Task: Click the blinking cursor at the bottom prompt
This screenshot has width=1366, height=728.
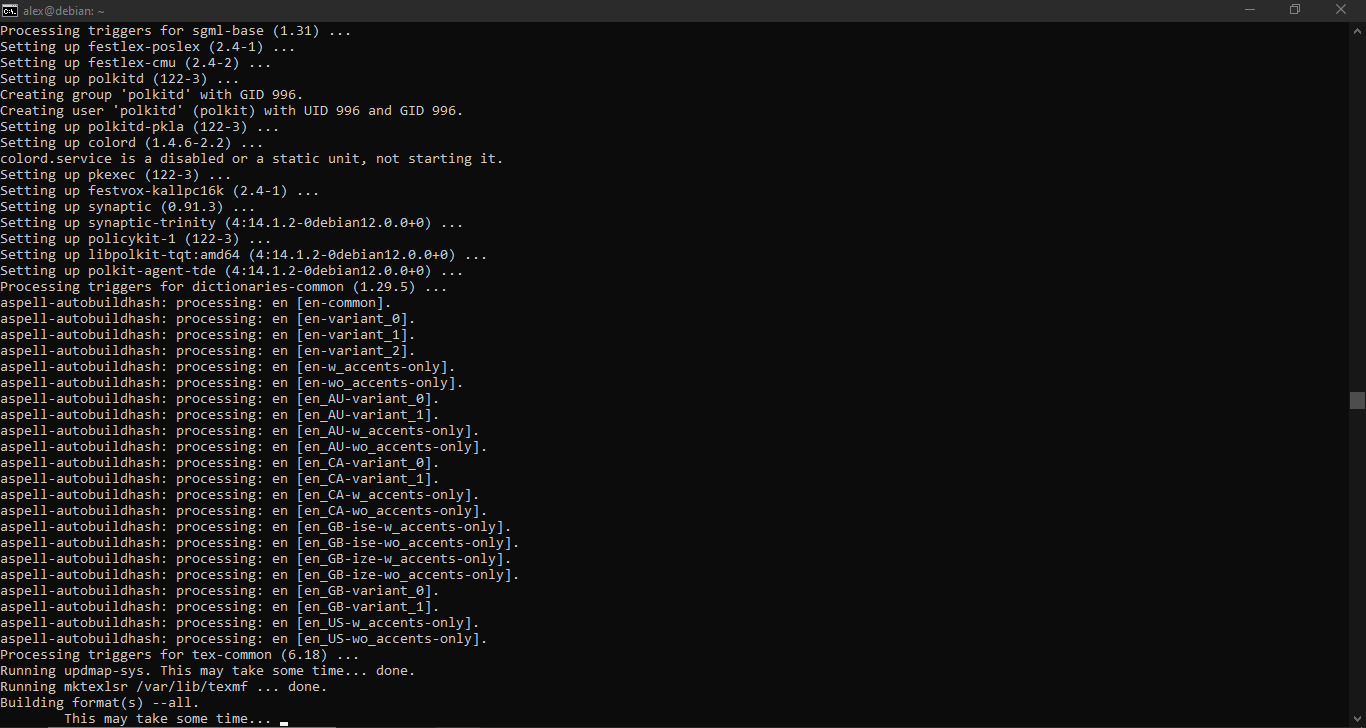Action: pyautogui.click(x=282, y=720)
